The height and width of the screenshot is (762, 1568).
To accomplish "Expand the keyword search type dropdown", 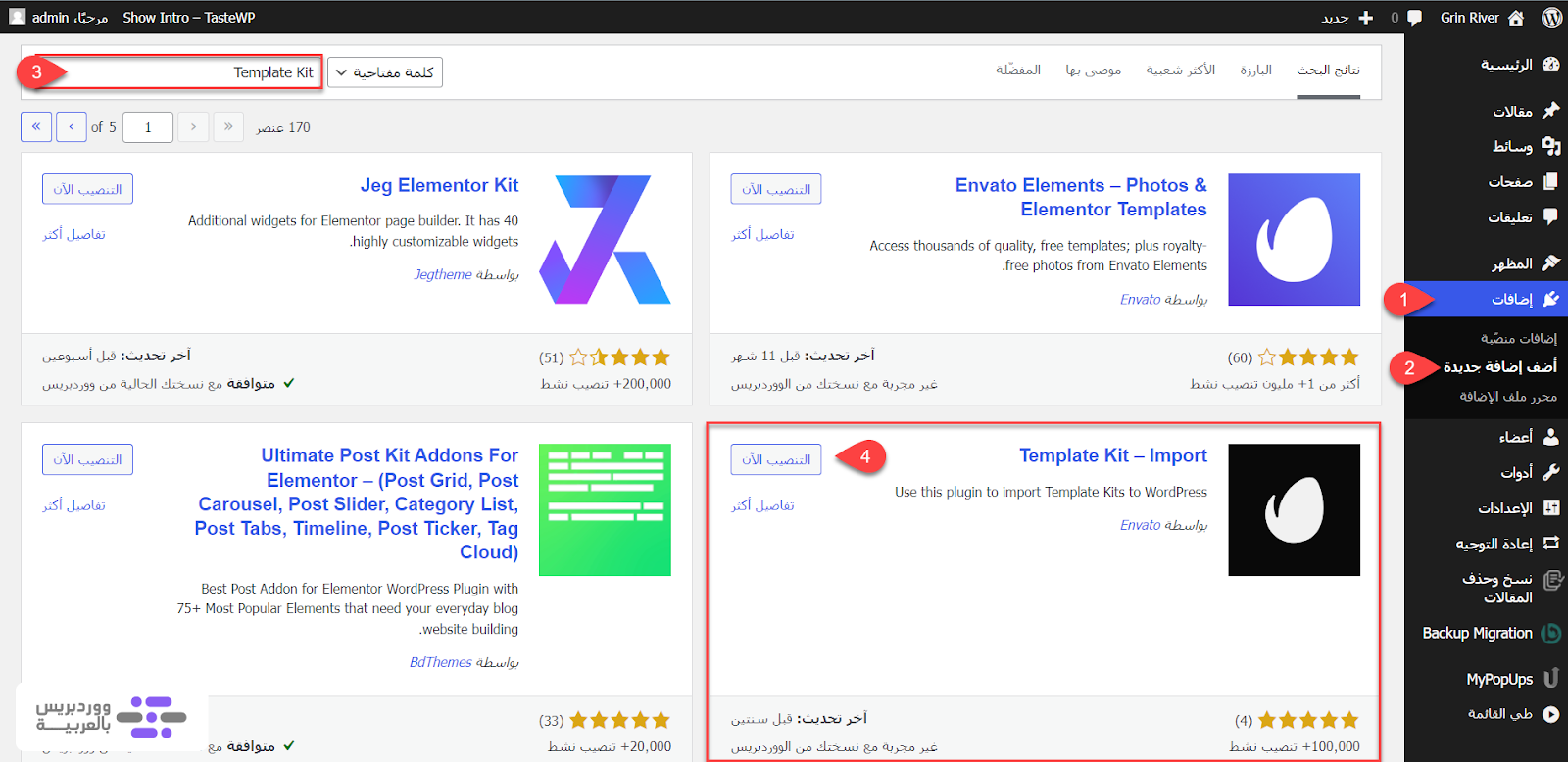I will [385, 72].
